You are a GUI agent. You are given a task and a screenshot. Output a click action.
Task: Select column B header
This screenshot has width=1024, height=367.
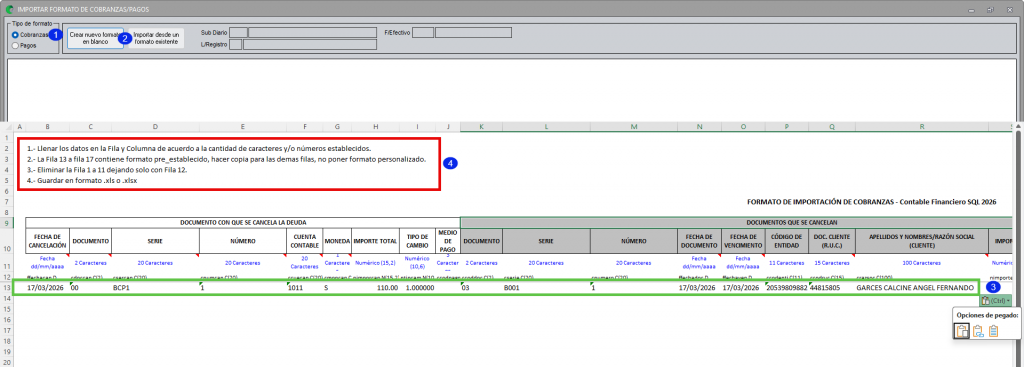point(48,126)
